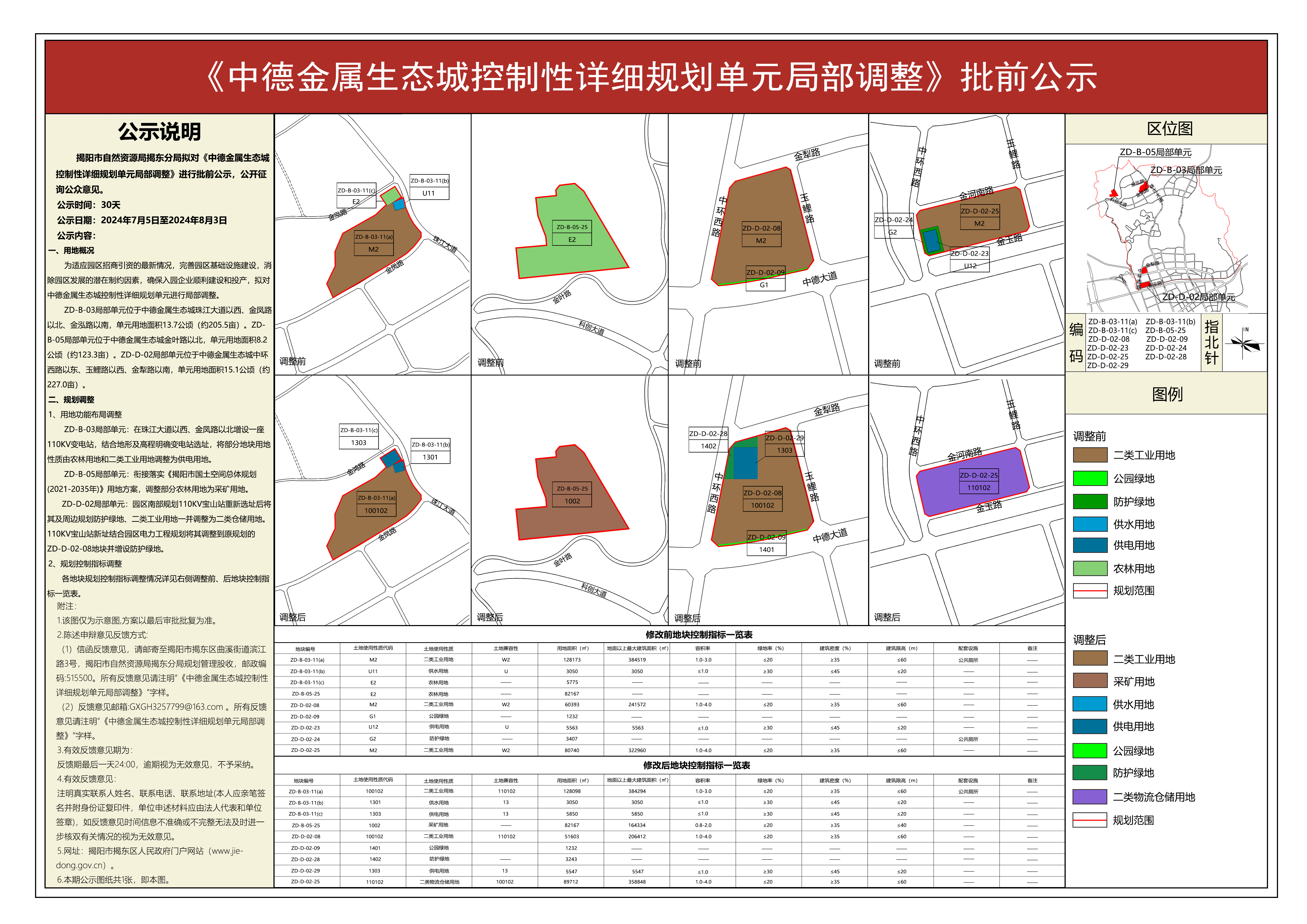Click the 164334 cell in after table
Image resolution: width=1307 pixels, height=924 pixels.
(637, 825)
